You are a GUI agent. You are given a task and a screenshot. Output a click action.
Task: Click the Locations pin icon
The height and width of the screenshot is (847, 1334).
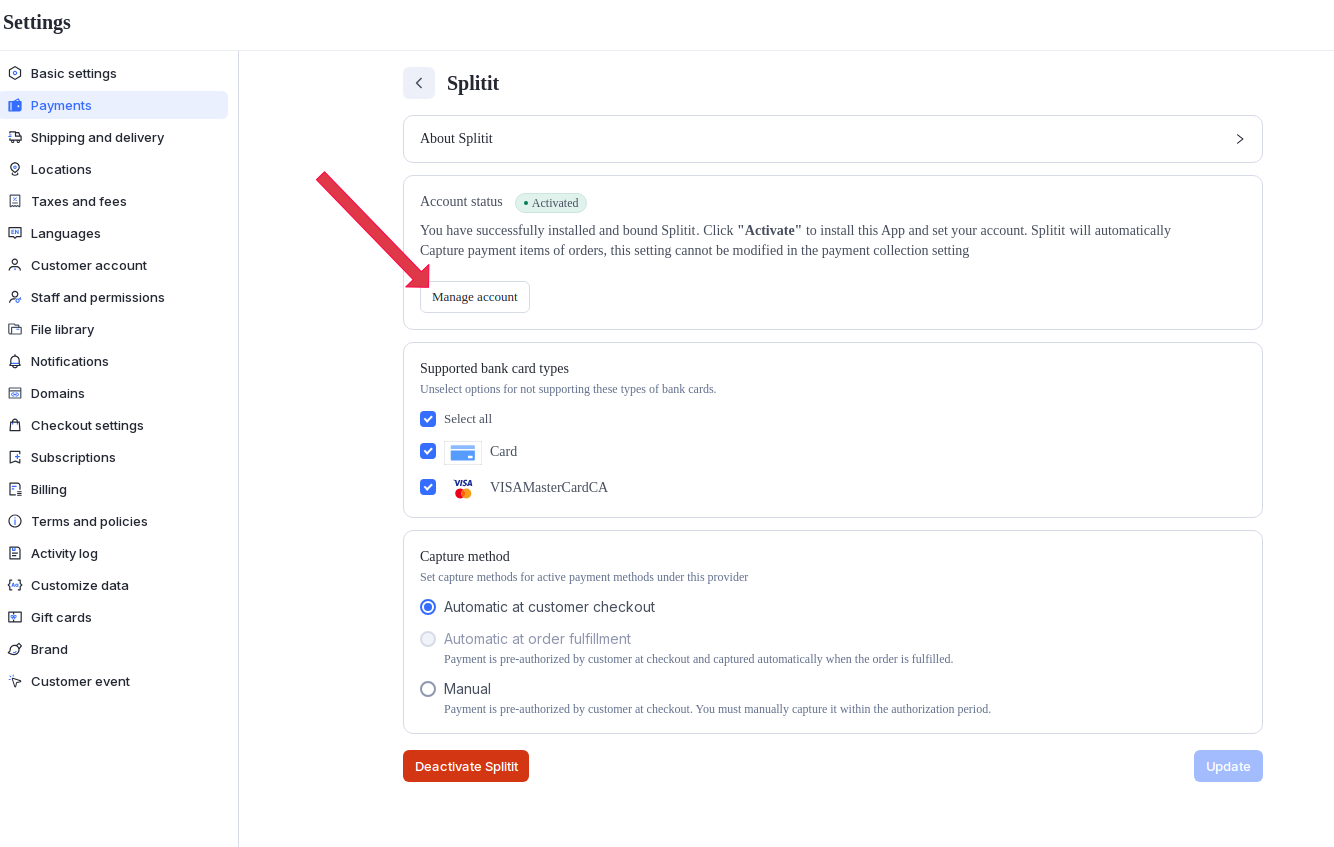pos(15,169)
